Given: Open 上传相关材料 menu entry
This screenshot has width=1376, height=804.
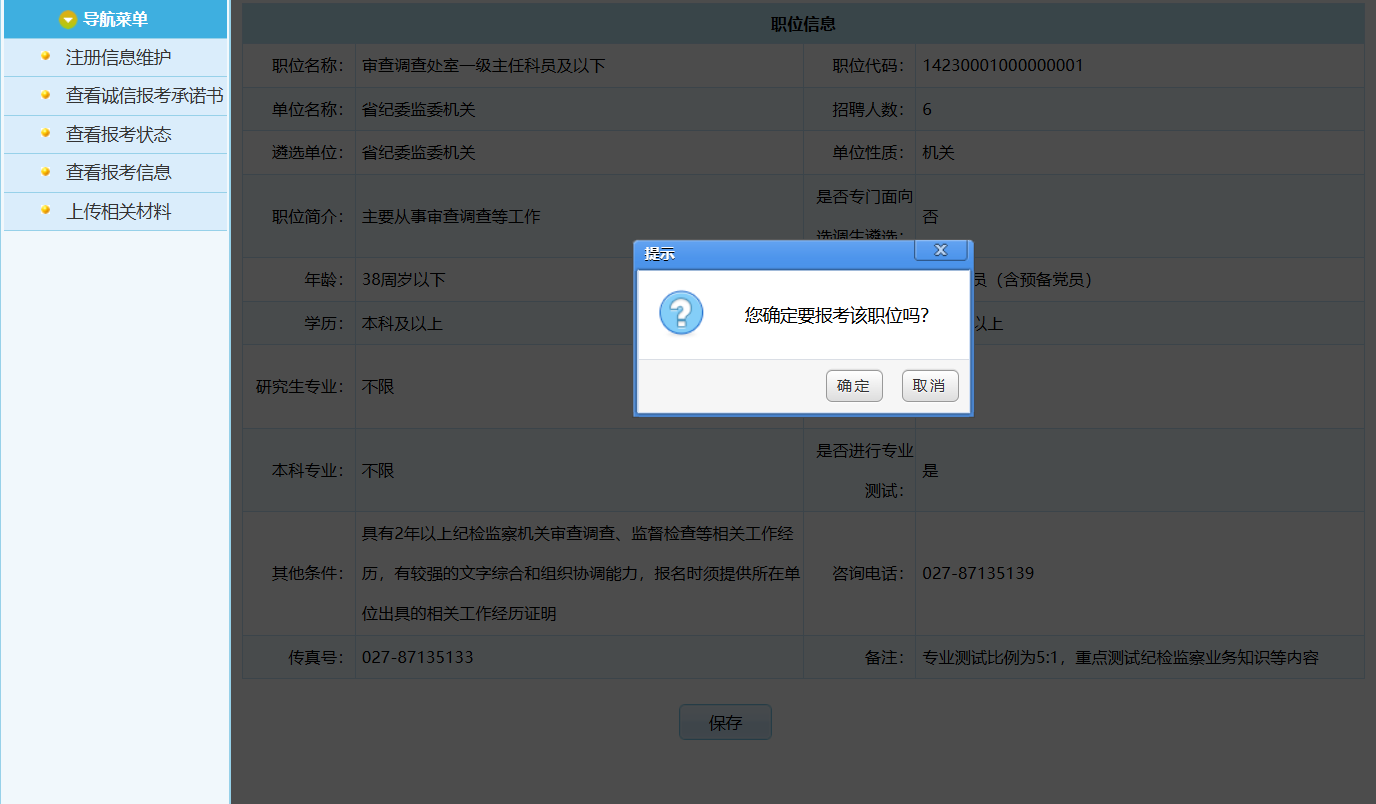Looking at the screenshot, I should 118,212.
